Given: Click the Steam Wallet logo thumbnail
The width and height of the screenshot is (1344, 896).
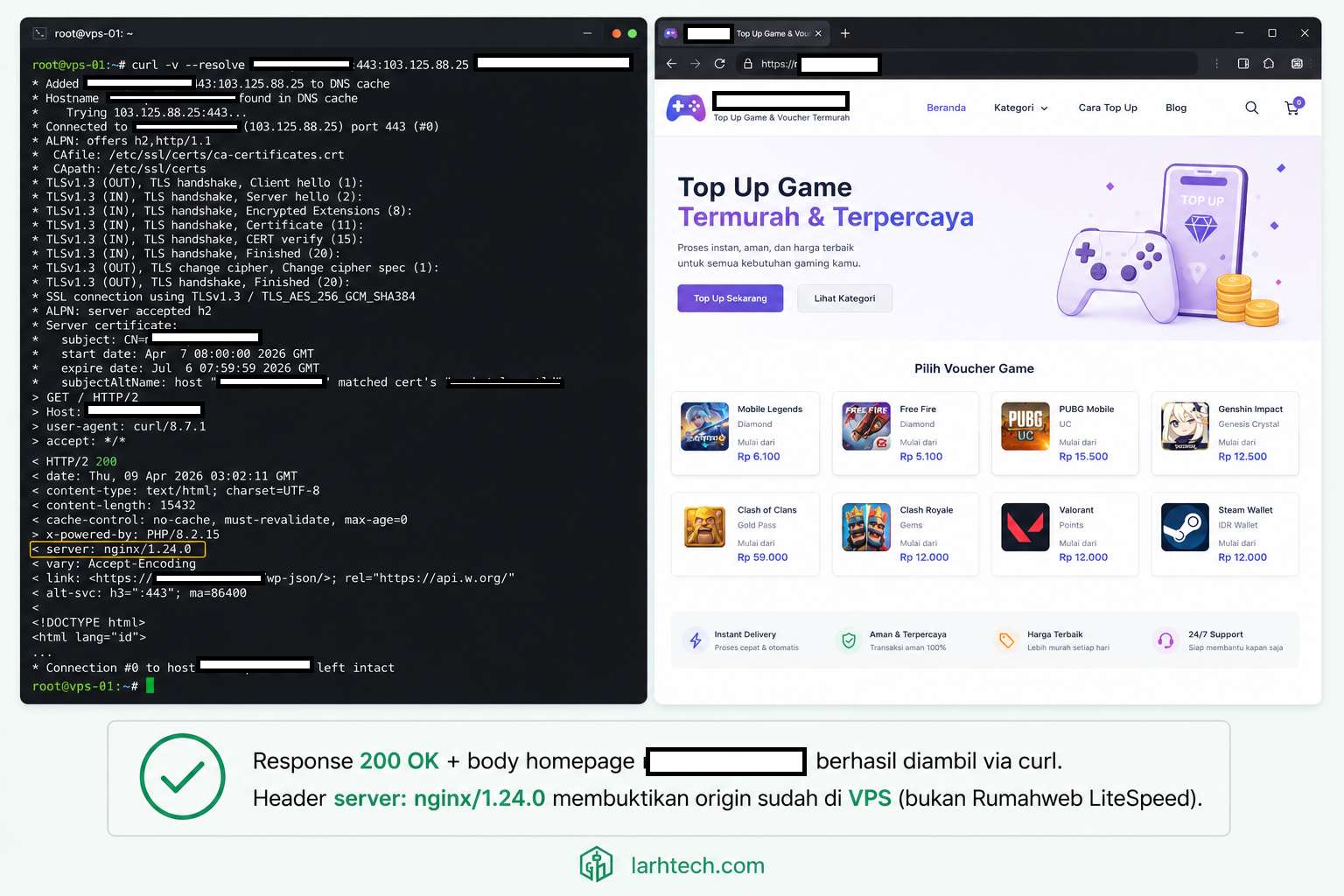Looking at the screenshot, I should 1185,527.
